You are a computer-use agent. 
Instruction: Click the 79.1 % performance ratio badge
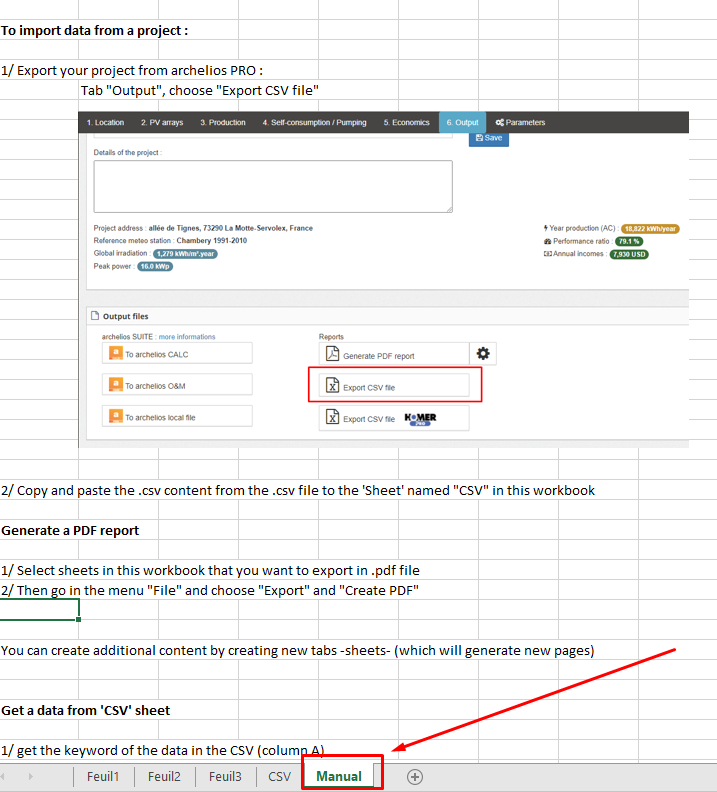(629, 241)
